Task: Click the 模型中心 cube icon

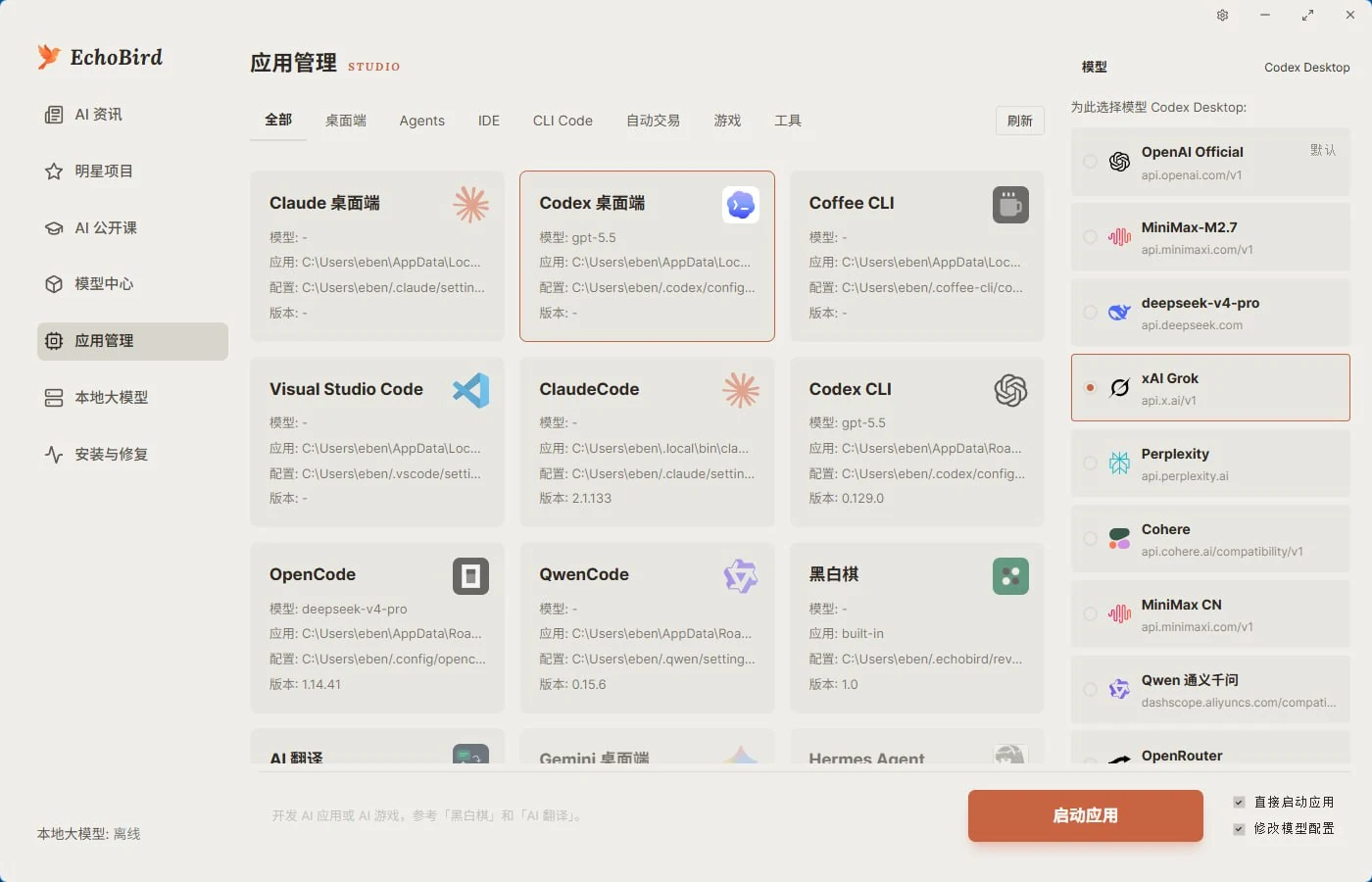Action: (x=54, y=284)
